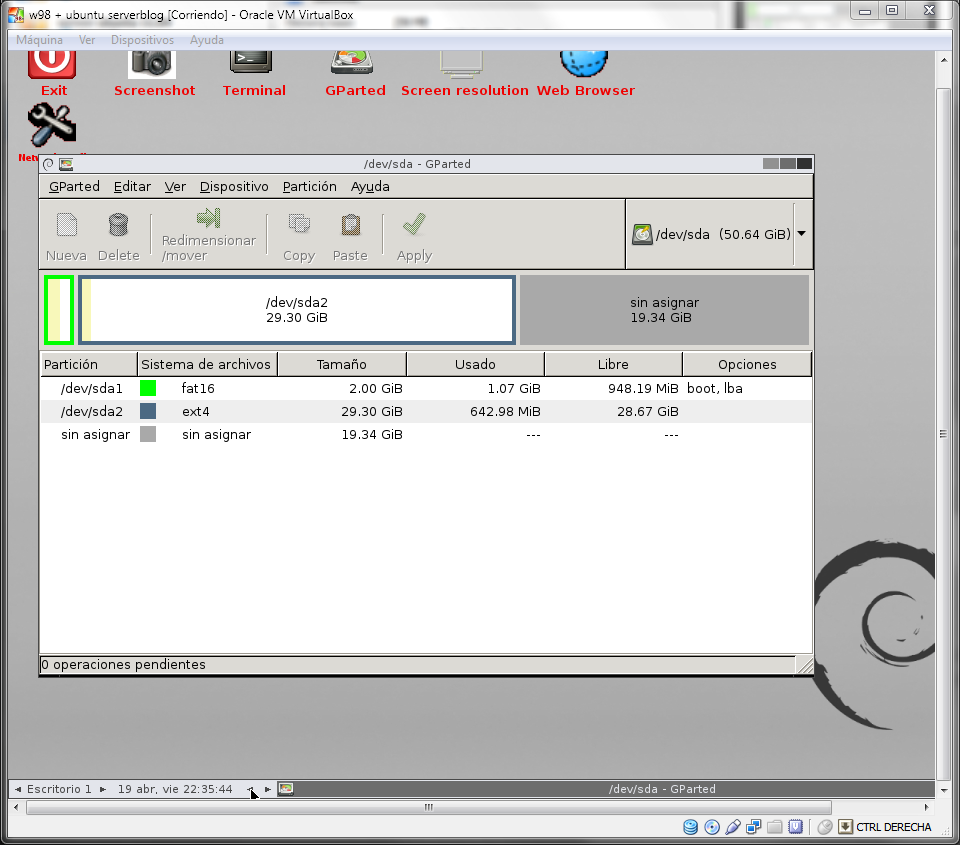
Task: Click the GParted window resize grip corner
Action: [805, 665]
